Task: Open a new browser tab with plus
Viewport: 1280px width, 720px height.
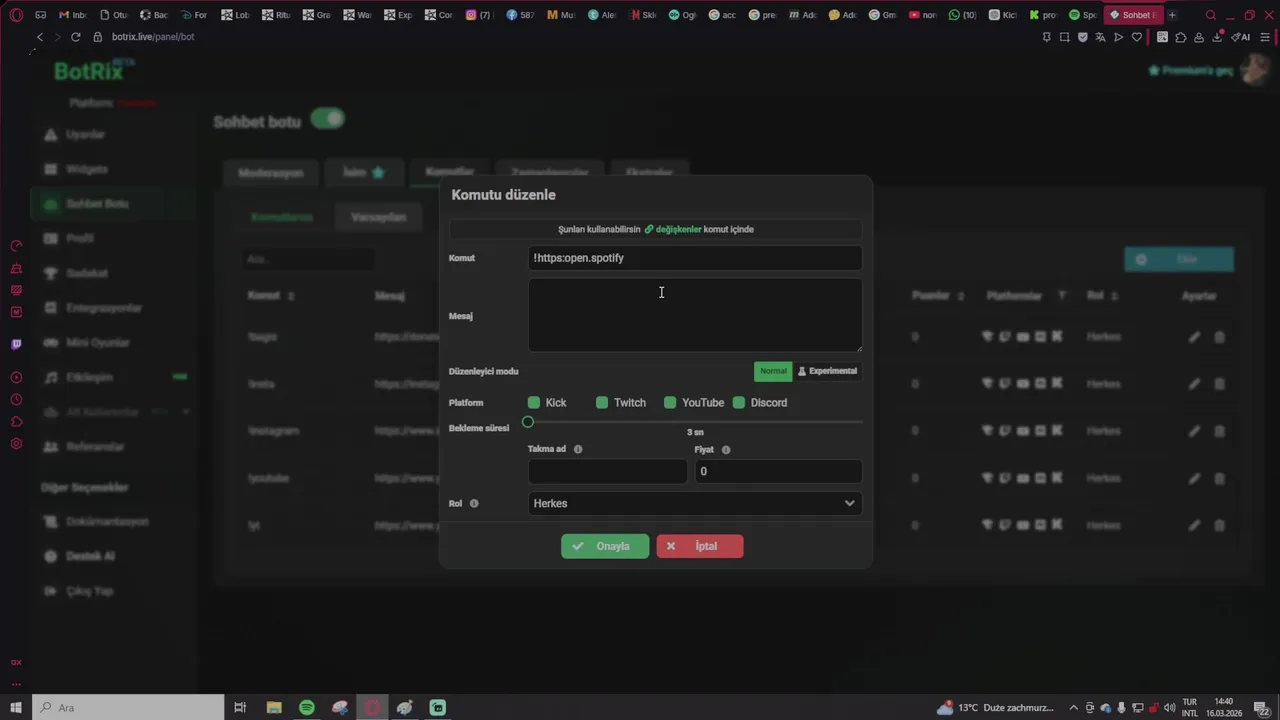Action: click(x=1172, y=15)
